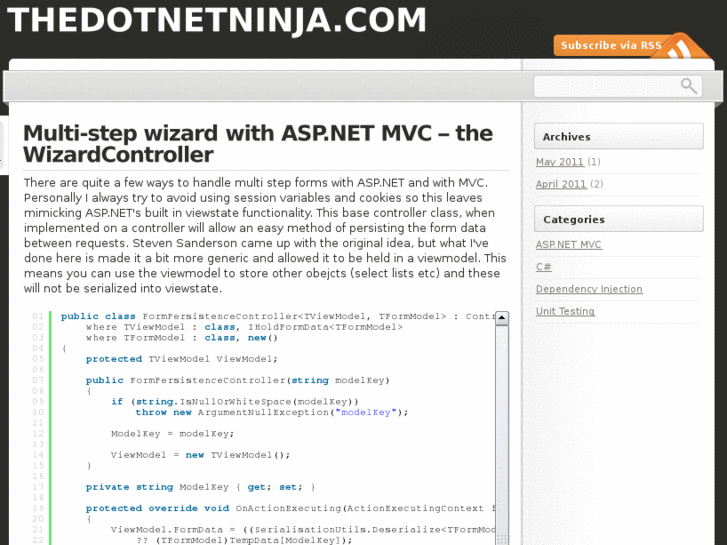Browse the ASP.NET MVC category
727x545 pixels.
click(x=568, y=244)
